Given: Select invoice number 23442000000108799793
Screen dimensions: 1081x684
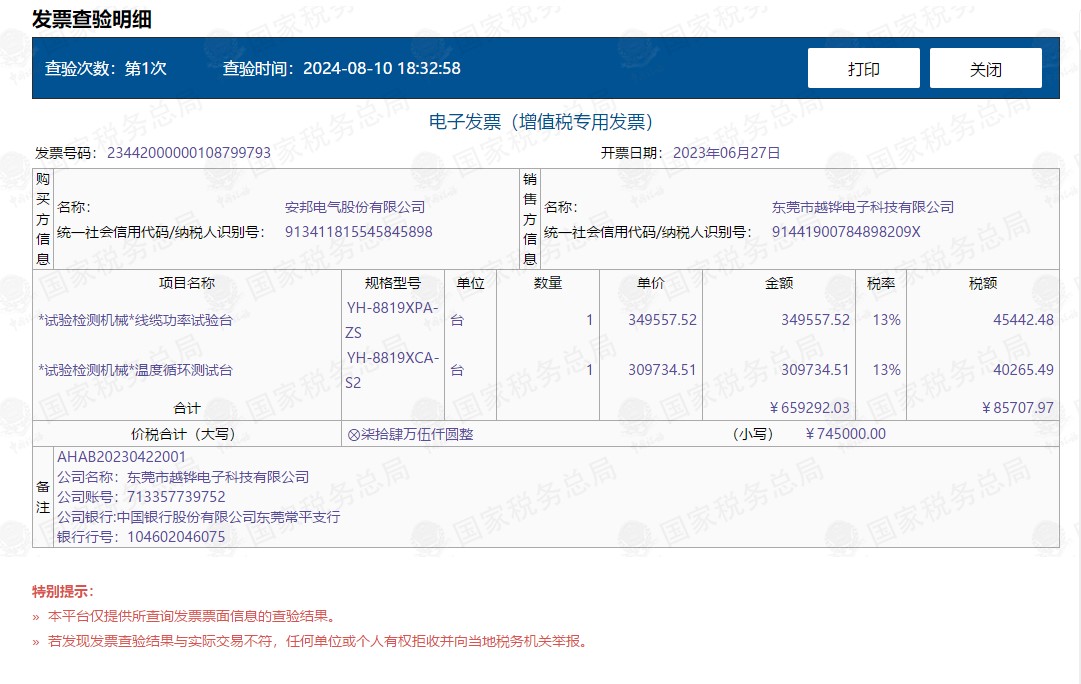Looking at the screenshot, I should pyautogui.click(x=189, y=153).
